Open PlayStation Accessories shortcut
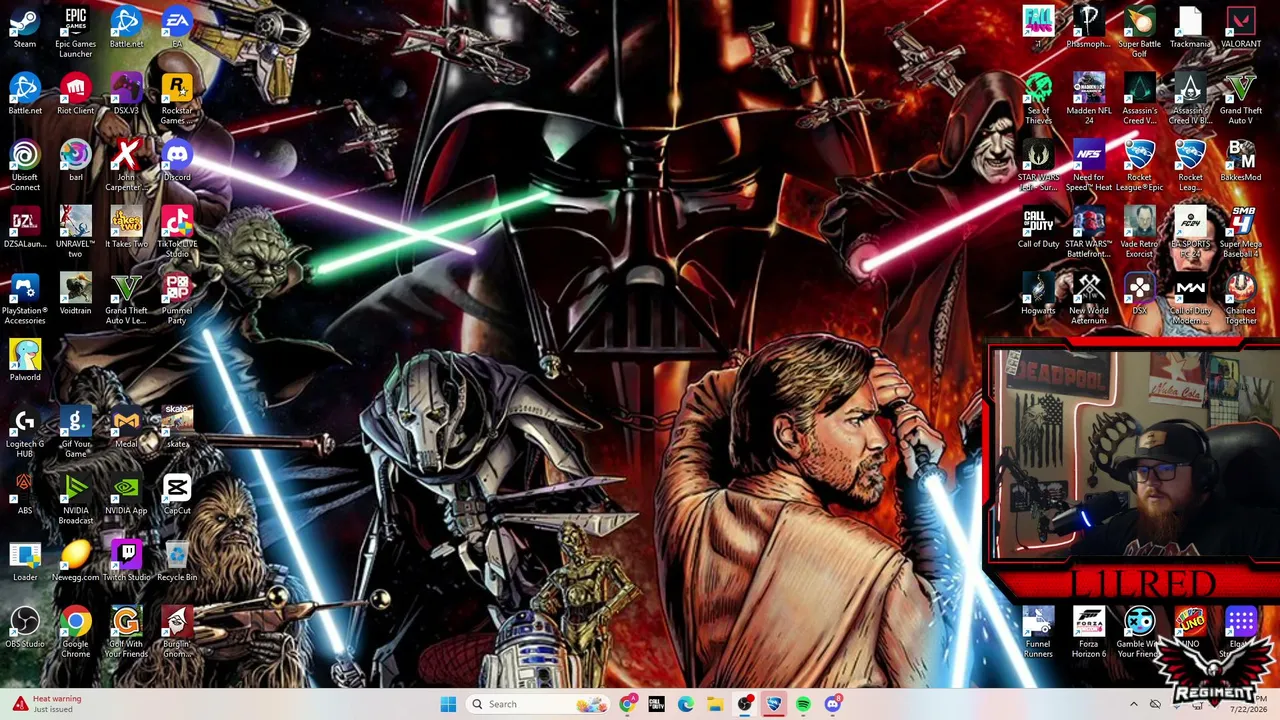 25,299
